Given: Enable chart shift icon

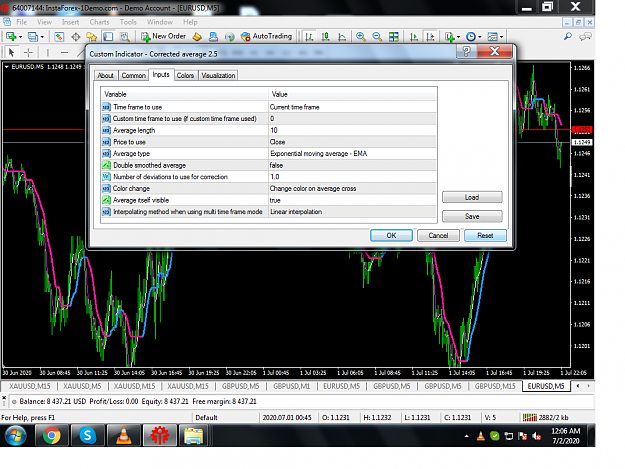Looking at the screenshot, I should [430, 37].
